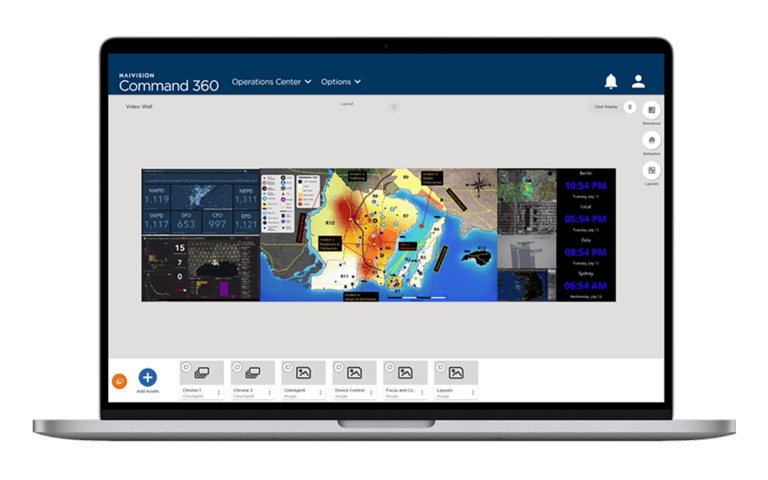The width and height of the screenshot is (768, 480).
Task: Open the Resources side panel
Action: pos(651,110)
